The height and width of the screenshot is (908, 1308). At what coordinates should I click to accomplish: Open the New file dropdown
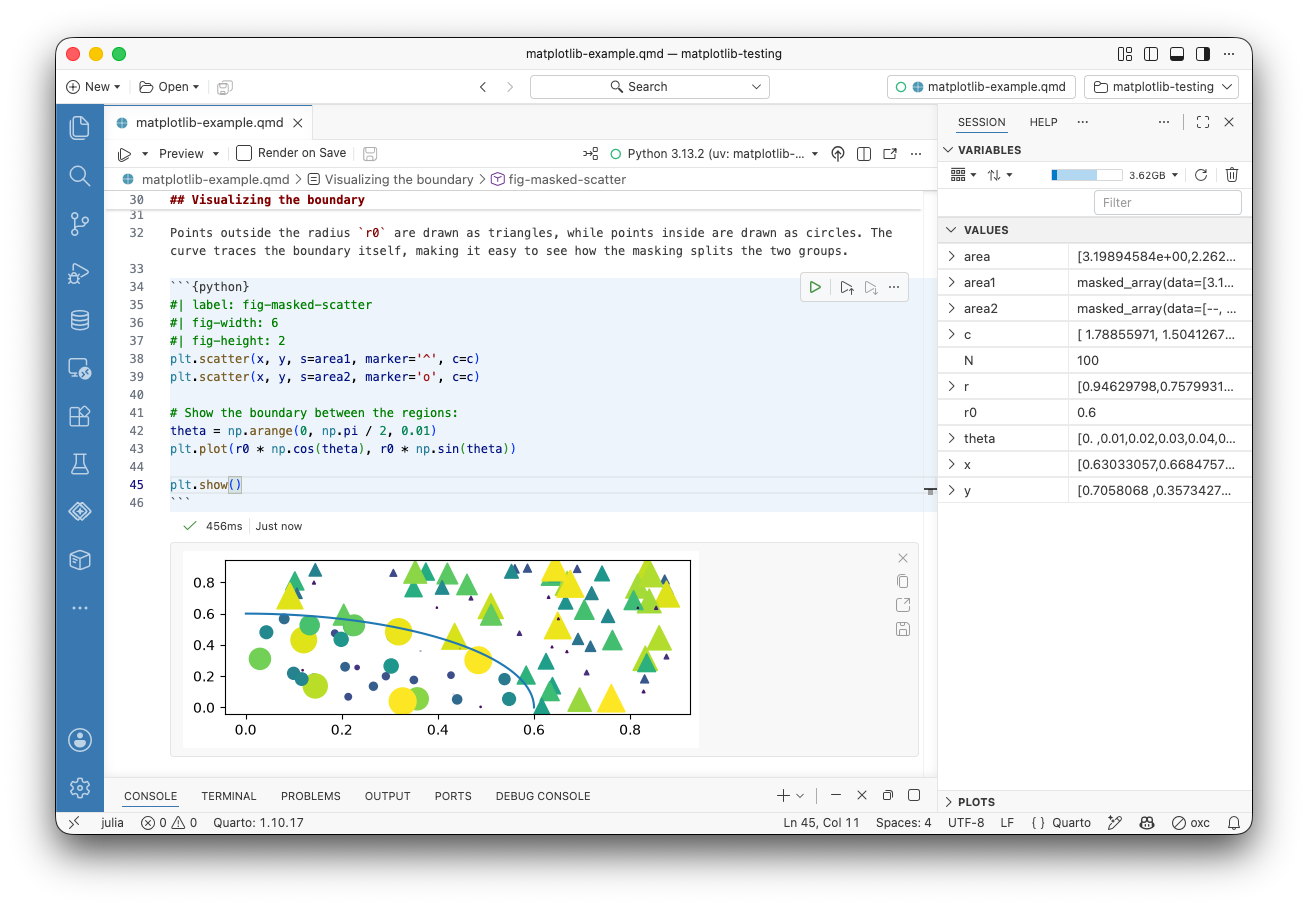click(93, 87)
